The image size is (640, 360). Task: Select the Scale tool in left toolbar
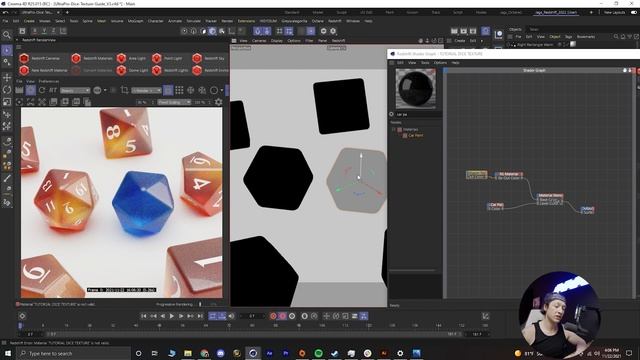(x=7, y=102)
